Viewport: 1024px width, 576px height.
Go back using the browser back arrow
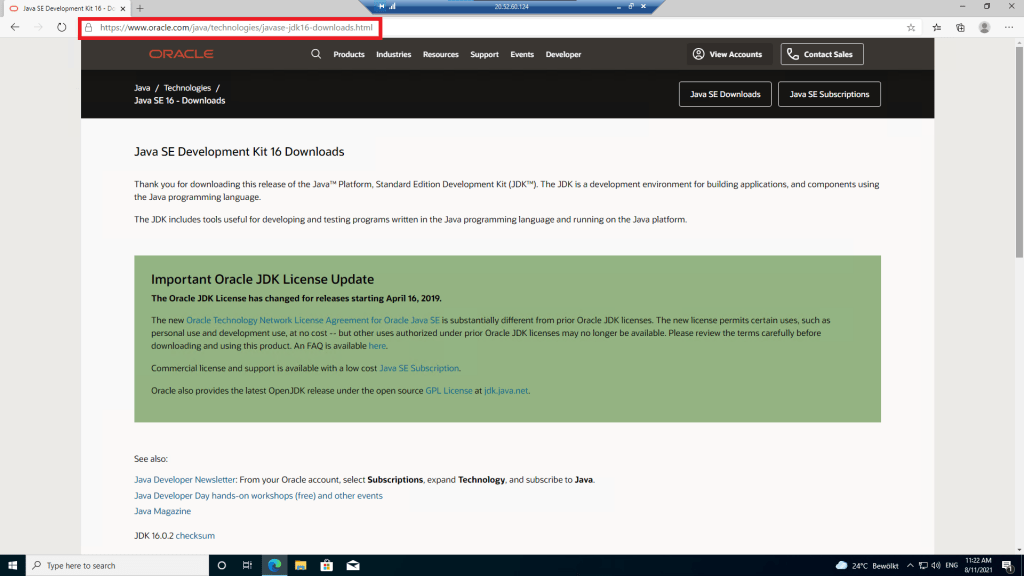[15, 28]
